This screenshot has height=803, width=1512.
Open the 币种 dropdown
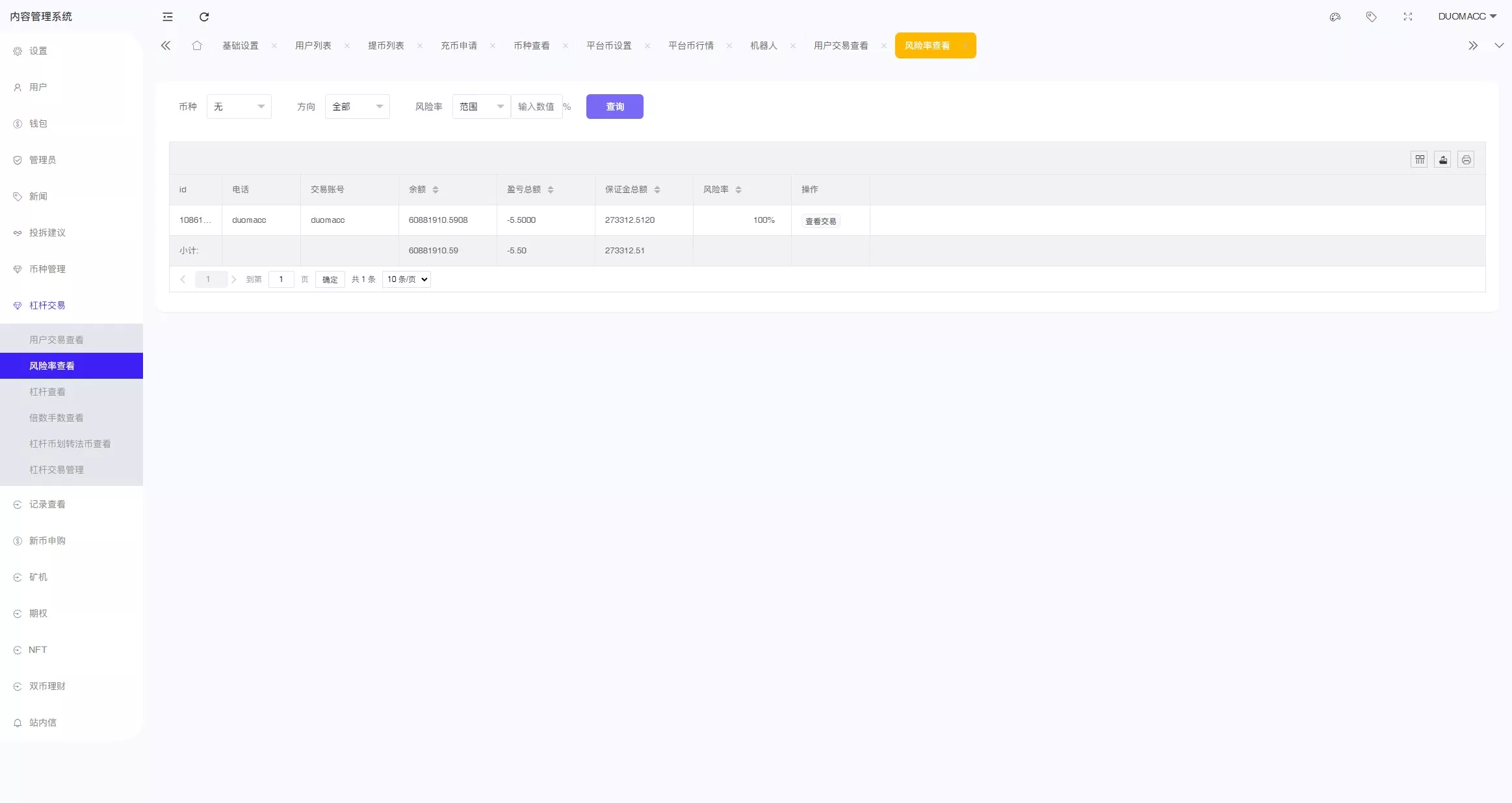pyautogui.click(x=239, y=107)
